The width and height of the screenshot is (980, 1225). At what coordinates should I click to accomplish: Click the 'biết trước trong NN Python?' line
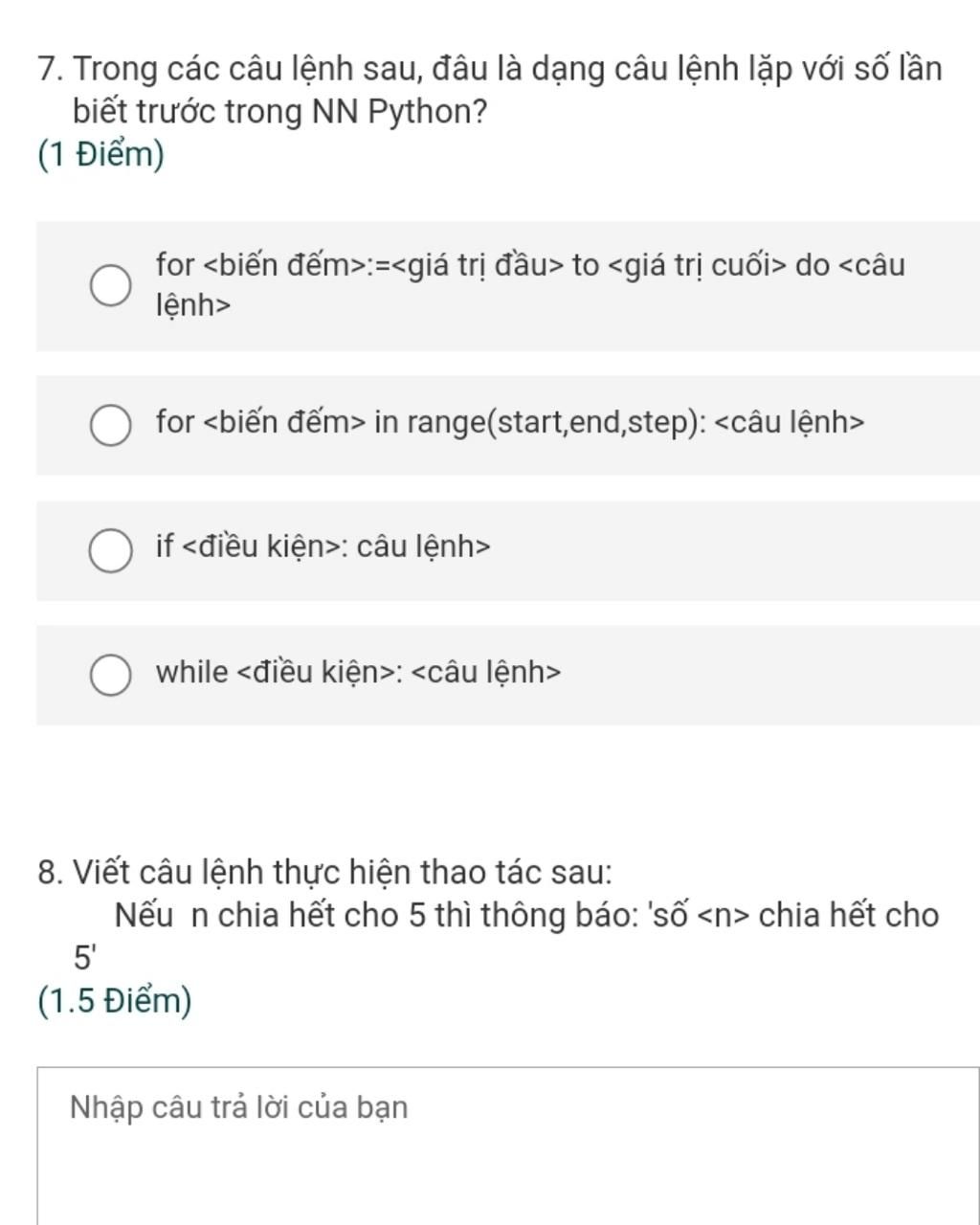point(280,112)
